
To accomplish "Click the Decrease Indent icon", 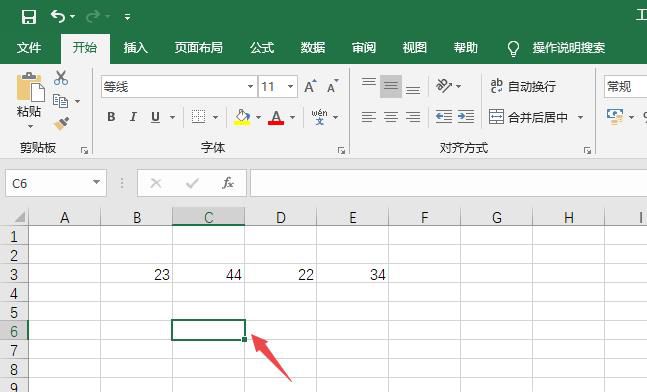I will click(x=444, y=117).
